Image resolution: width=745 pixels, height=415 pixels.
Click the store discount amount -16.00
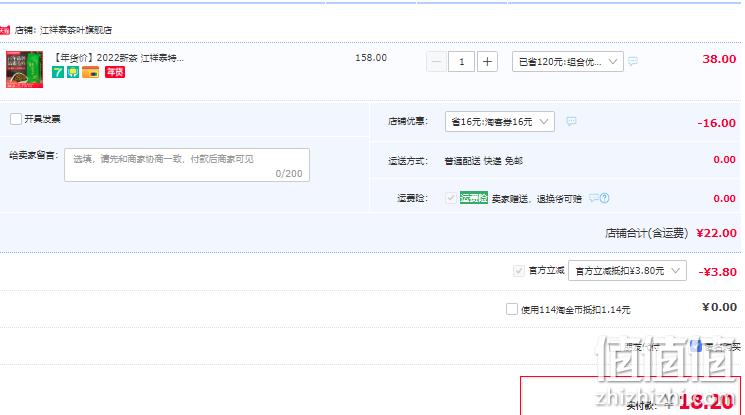tap(716, 123)
